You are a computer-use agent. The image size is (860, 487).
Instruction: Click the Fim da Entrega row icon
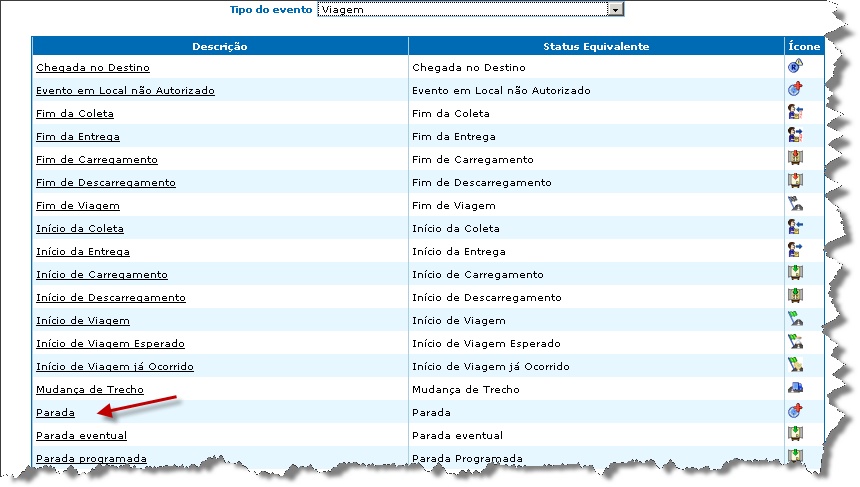pos(795,135)
